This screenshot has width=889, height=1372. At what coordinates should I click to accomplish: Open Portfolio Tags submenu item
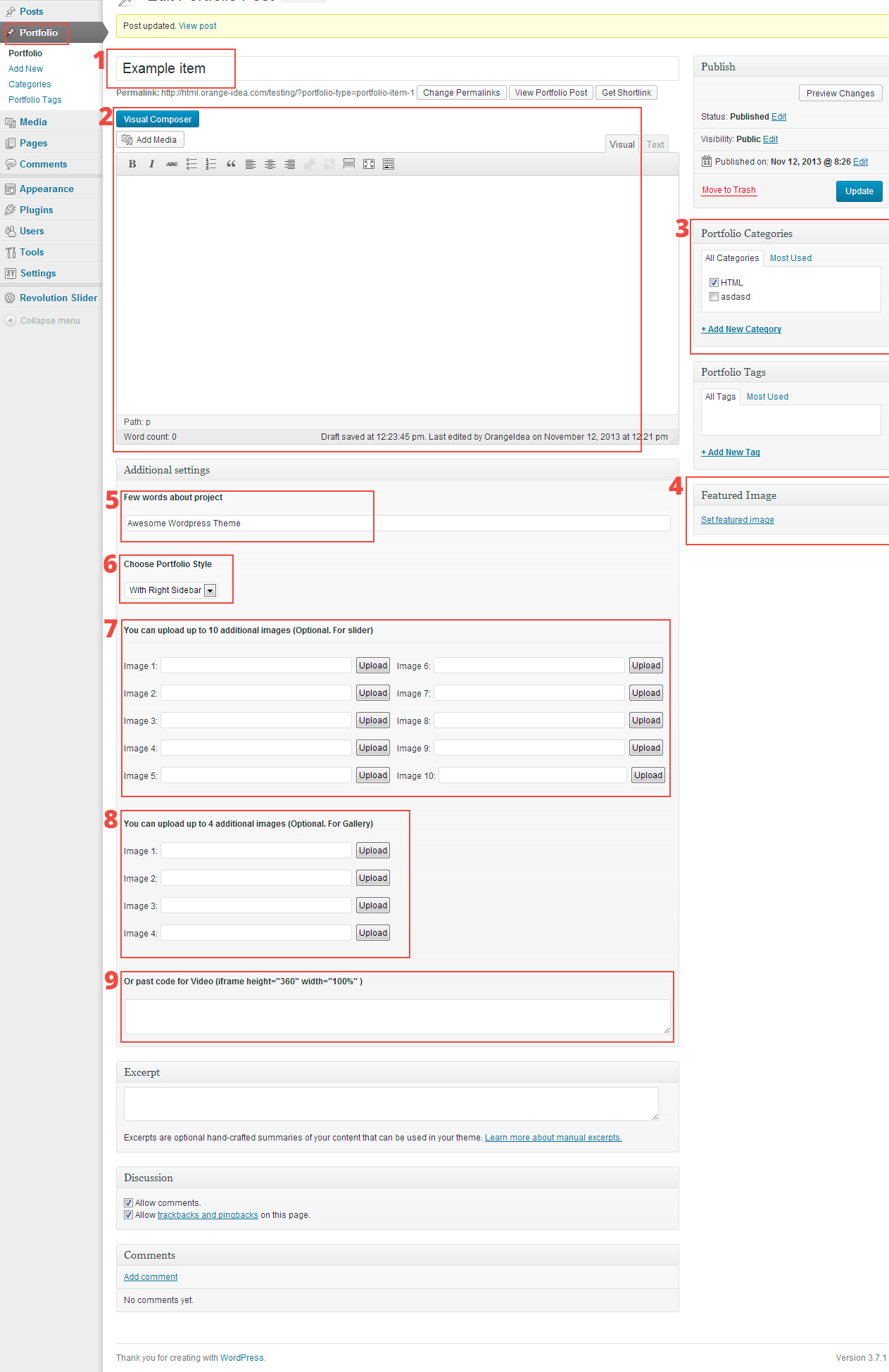tap(34, 100)
